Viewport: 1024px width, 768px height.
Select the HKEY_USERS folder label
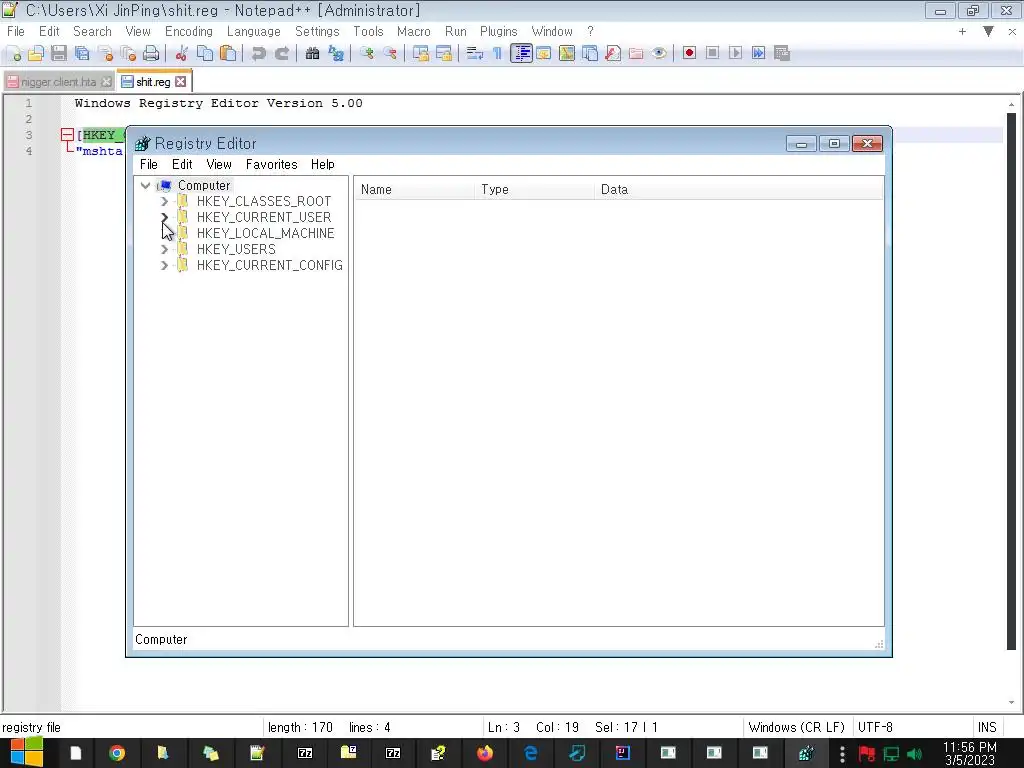tap(236, 249)
